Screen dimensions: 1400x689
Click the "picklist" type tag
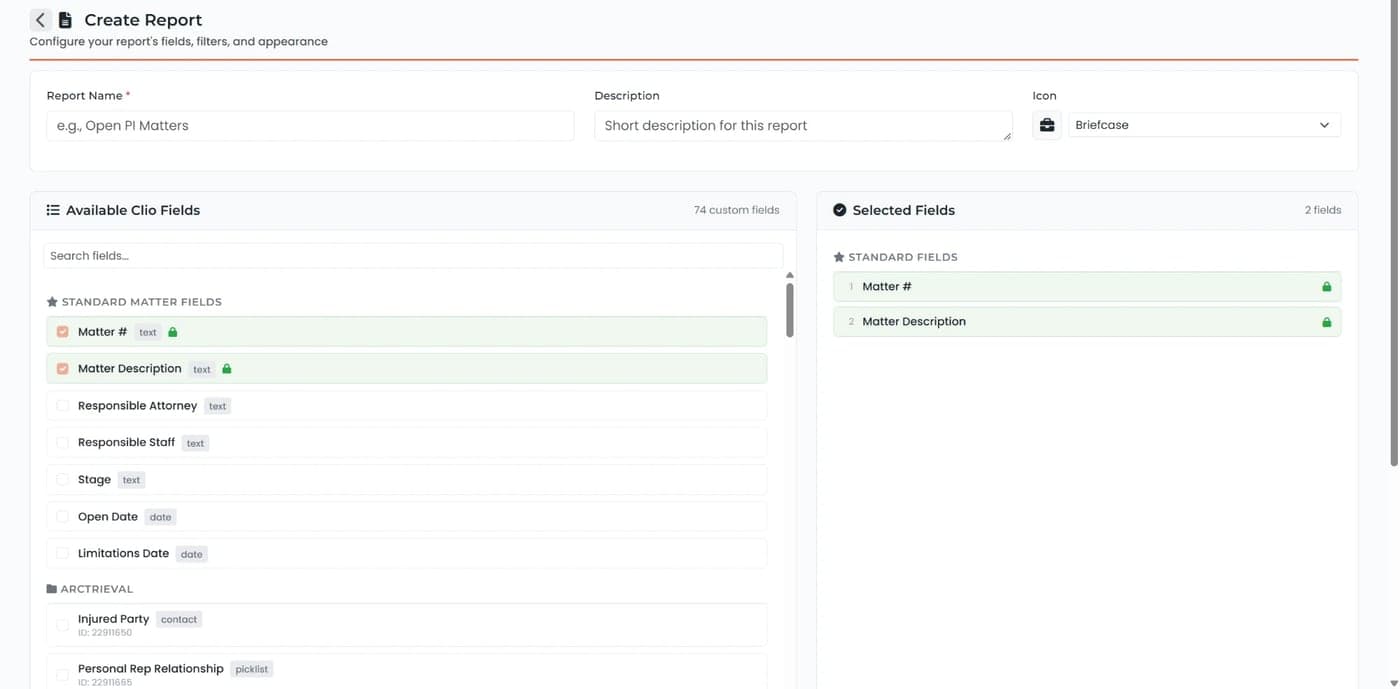251,669
